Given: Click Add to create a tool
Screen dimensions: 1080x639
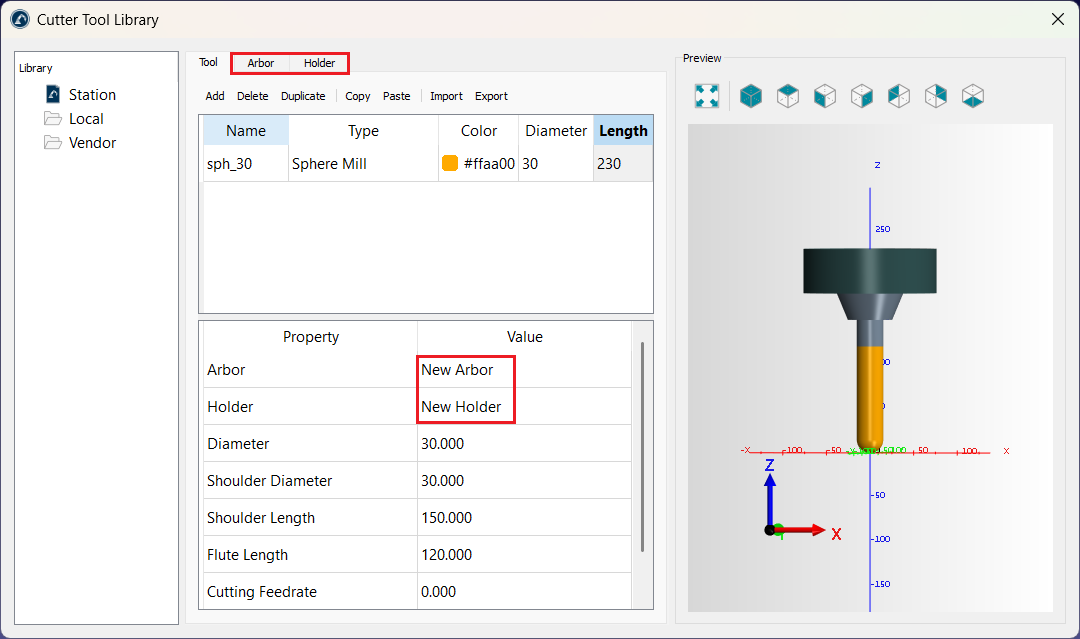Looking at the screenshot, I should pos(215,96).
